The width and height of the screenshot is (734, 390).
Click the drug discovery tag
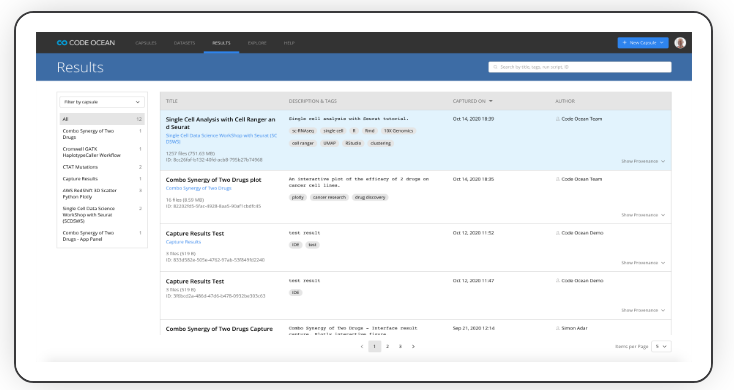370,198
